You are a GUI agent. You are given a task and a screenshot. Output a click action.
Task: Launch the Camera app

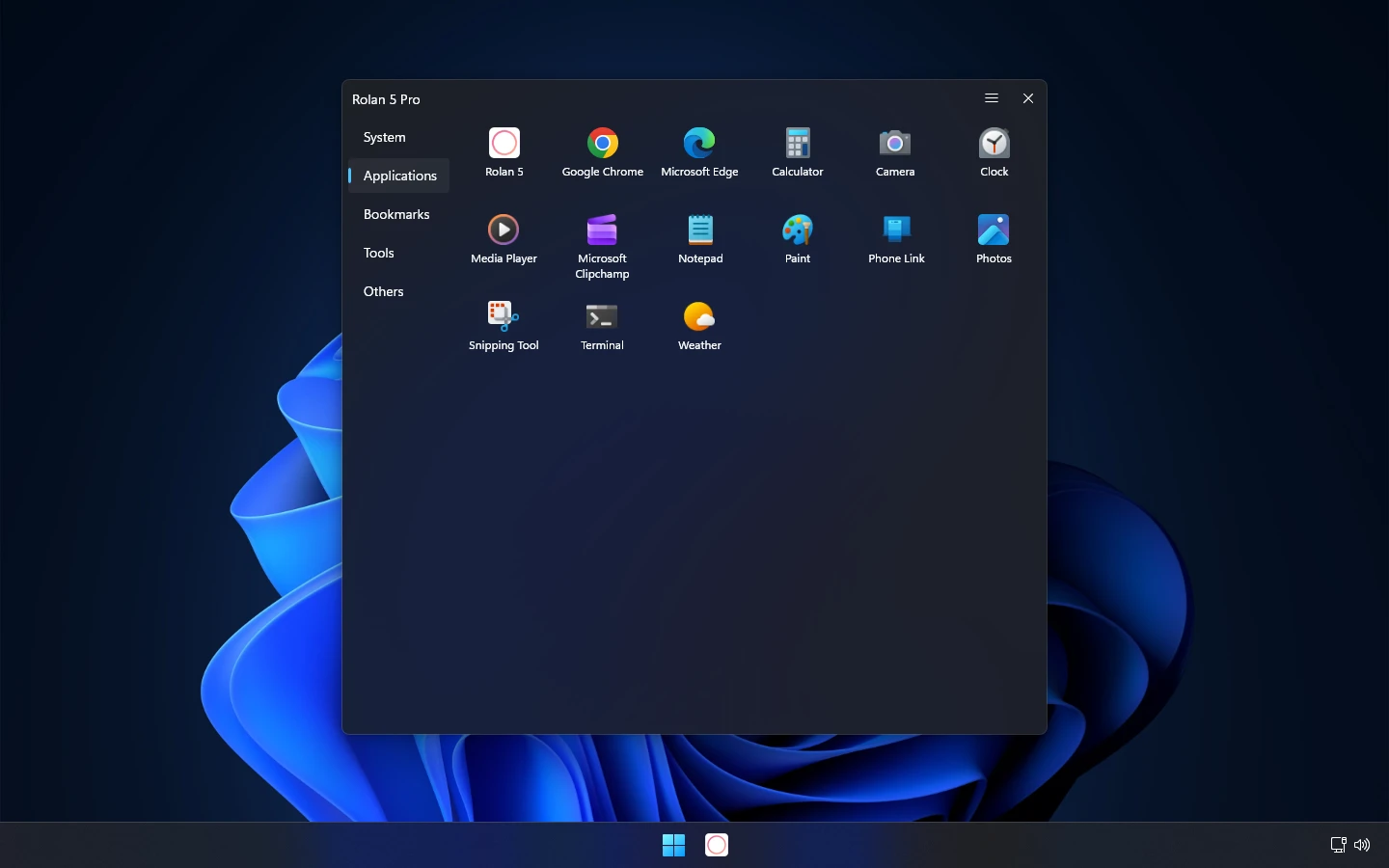tap(895, 144)
